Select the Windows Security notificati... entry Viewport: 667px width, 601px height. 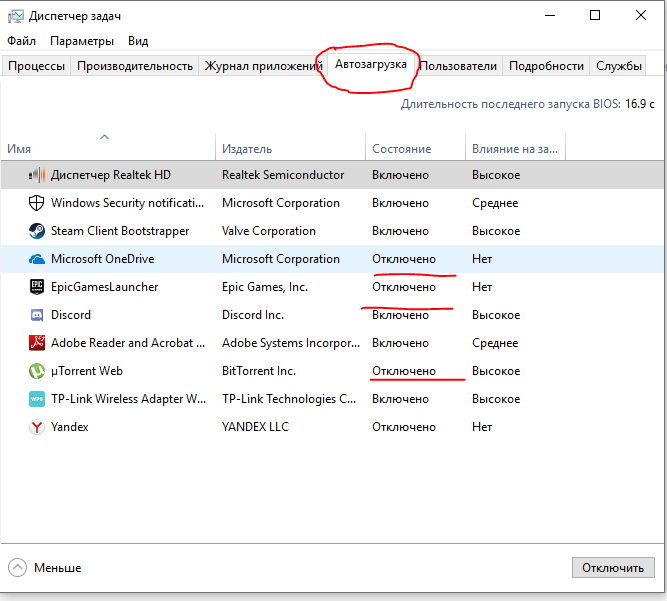128,203
